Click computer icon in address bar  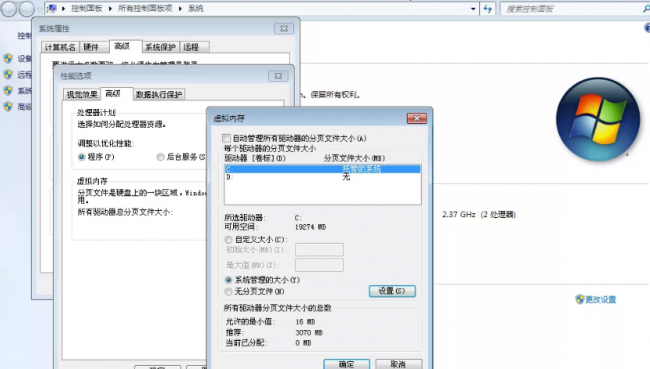coord(52,8)
